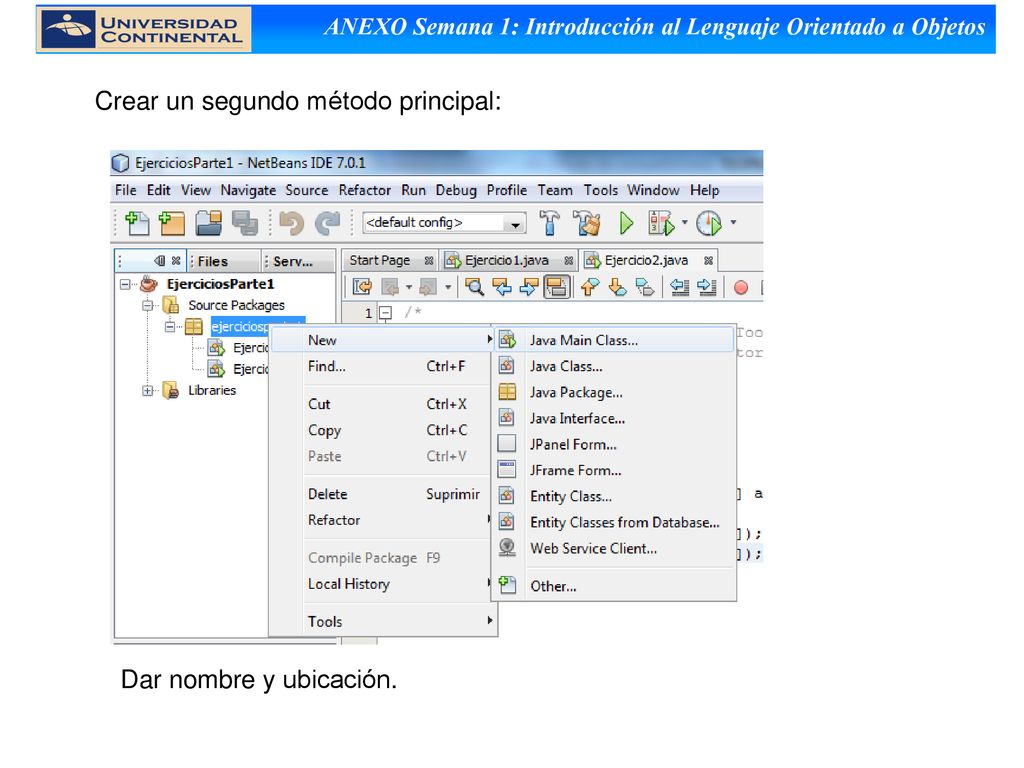Click the Undo arrow icon
This screenshot has width=1024, height=768.
[x=292, y=223]
